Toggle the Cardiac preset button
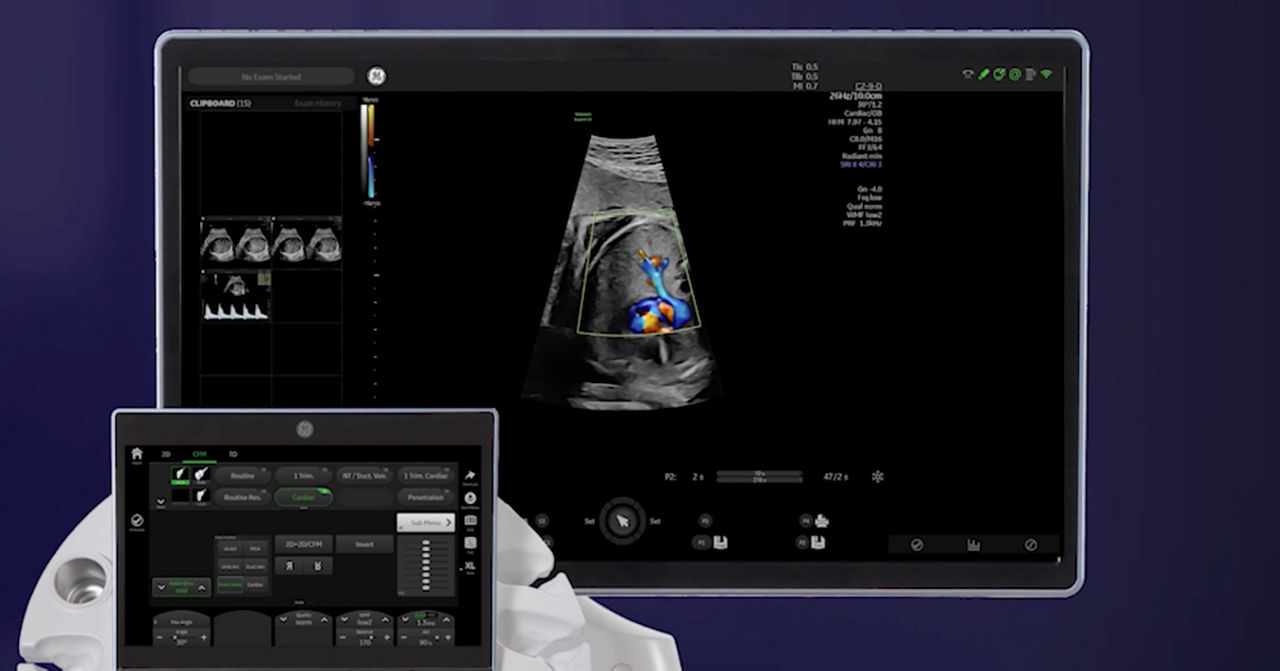Screen dimensions: 1280x671 (x=303, y=497)
